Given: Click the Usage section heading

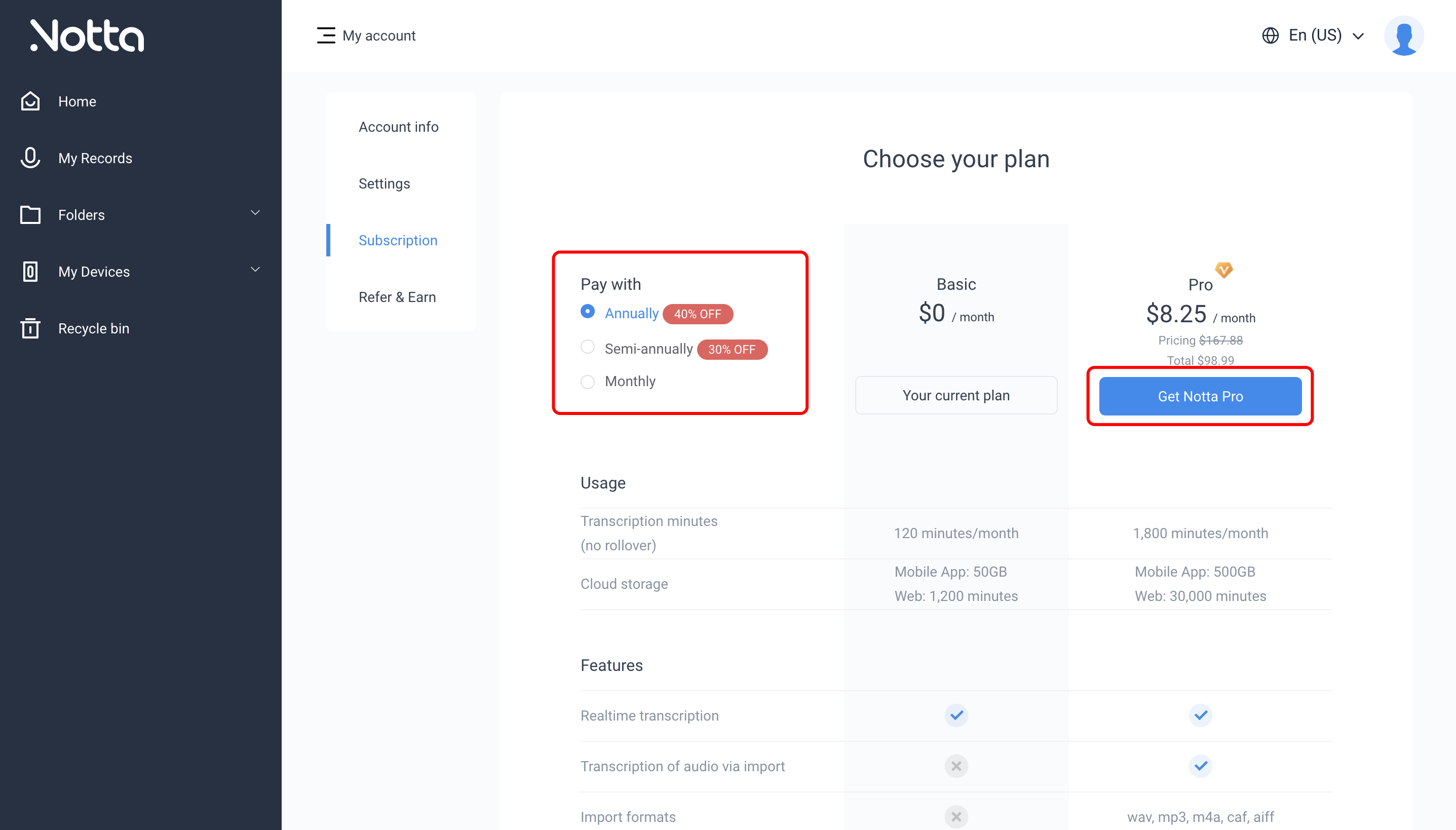Looking at the screenshot, I should tap(603, 483).
